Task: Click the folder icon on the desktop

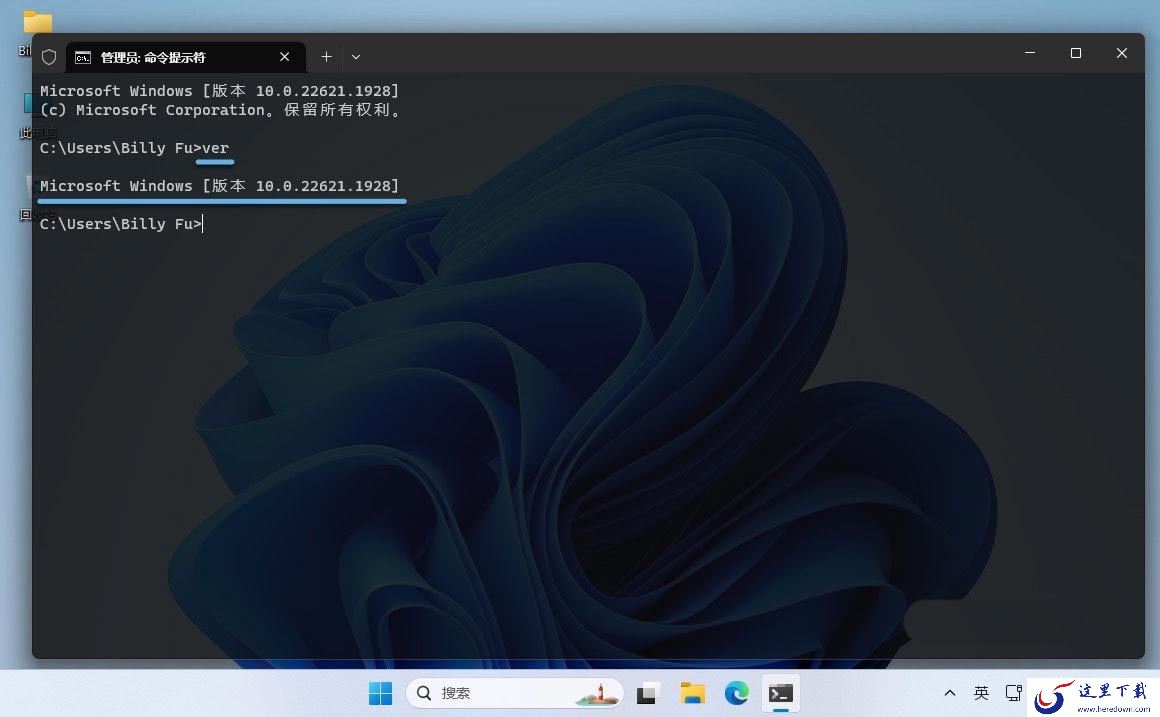Action: (x=37, y=22)
